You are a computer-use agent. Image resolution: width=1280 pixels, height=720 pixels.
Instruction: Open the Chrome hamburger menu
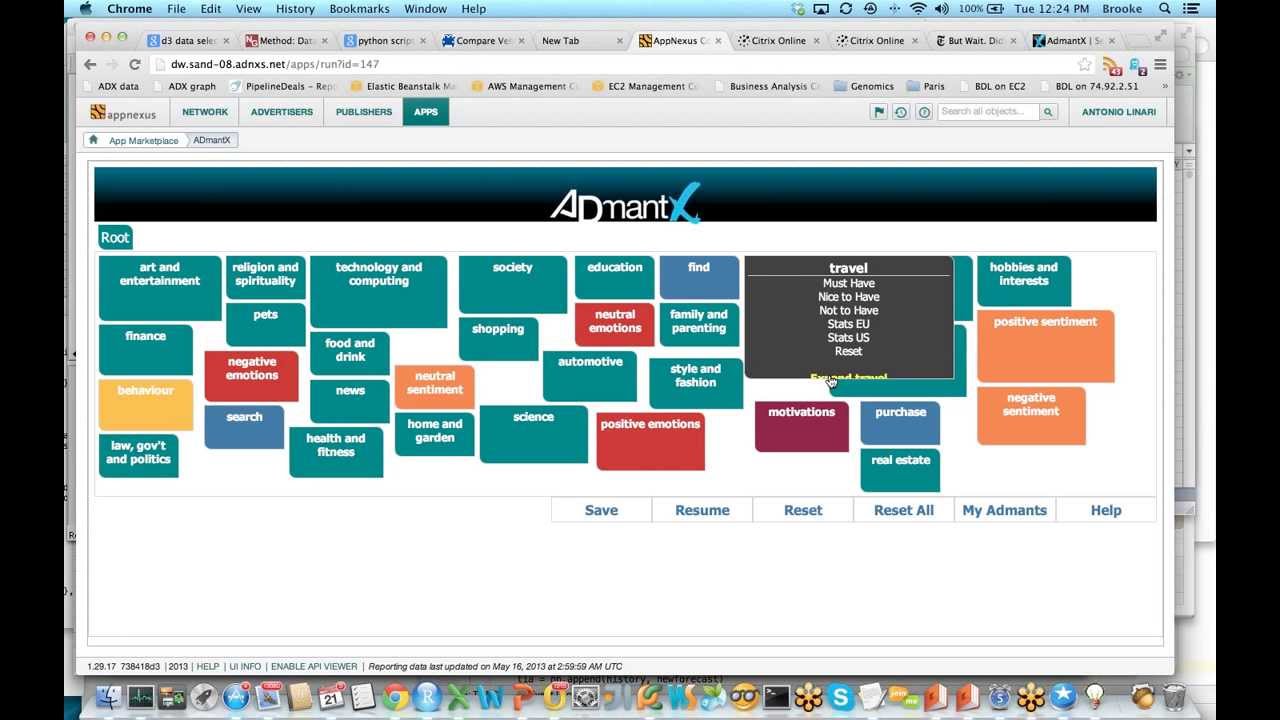point(1160,65)
